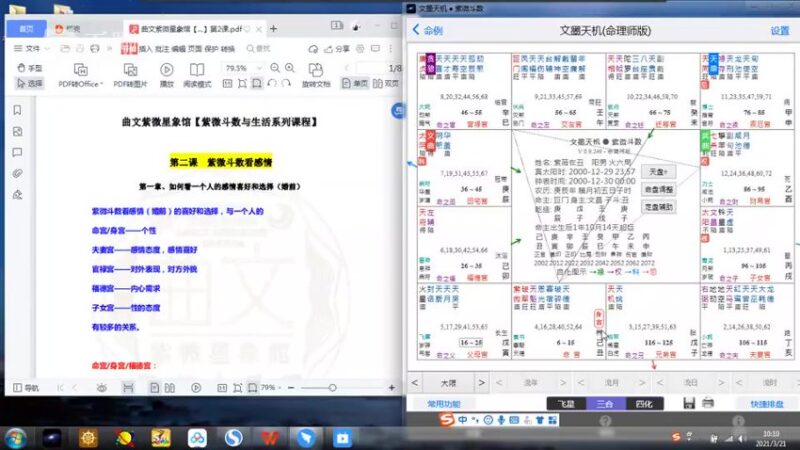Viewport: 800px width, 450px height.
Task: Click the 查找 search box
Action: click(x=259, y=48)
